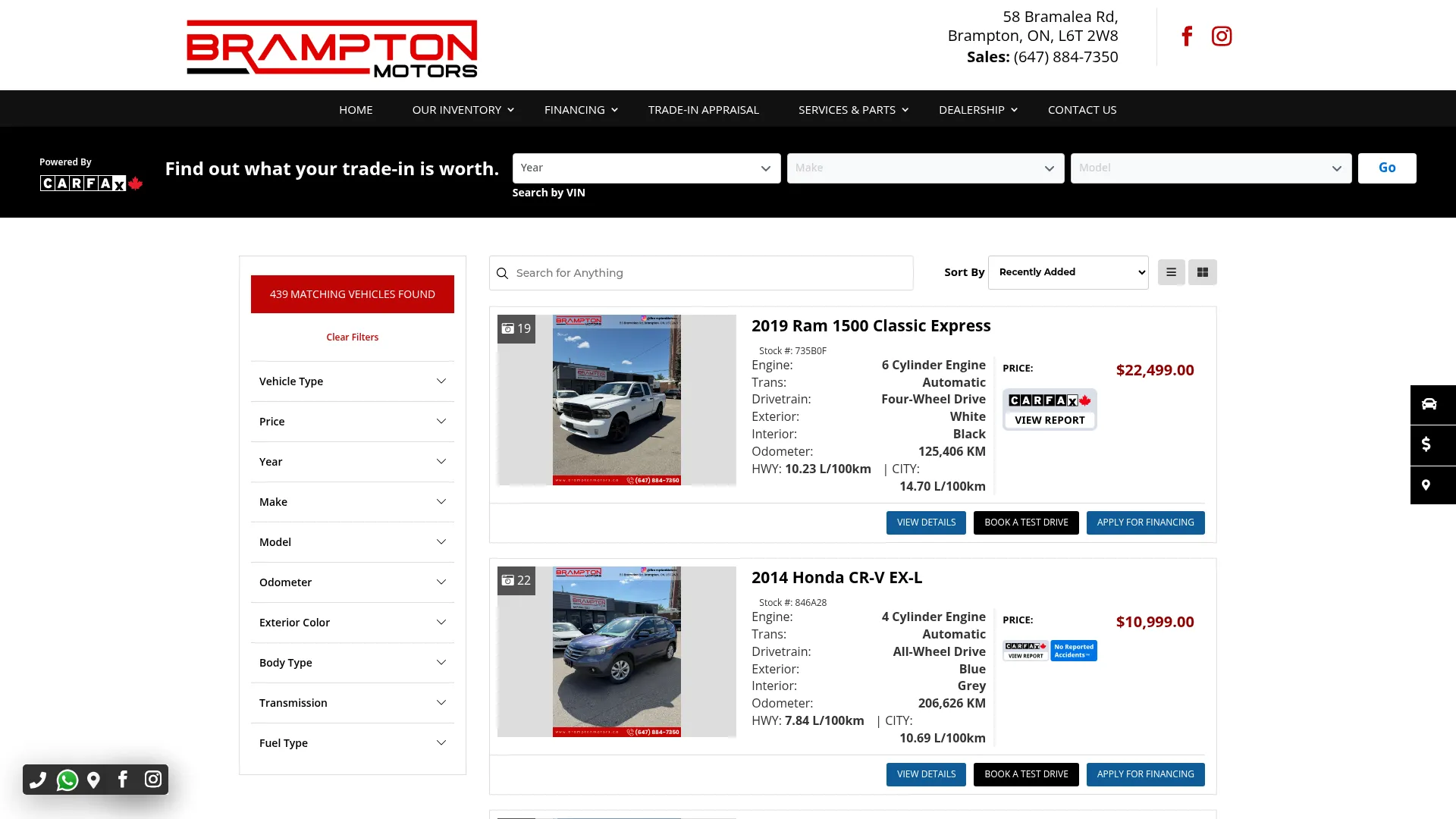Viewport: 1456px width, 819px height.
Task: Open the dollar sign side tab
Action: (x=1432, y=445)
